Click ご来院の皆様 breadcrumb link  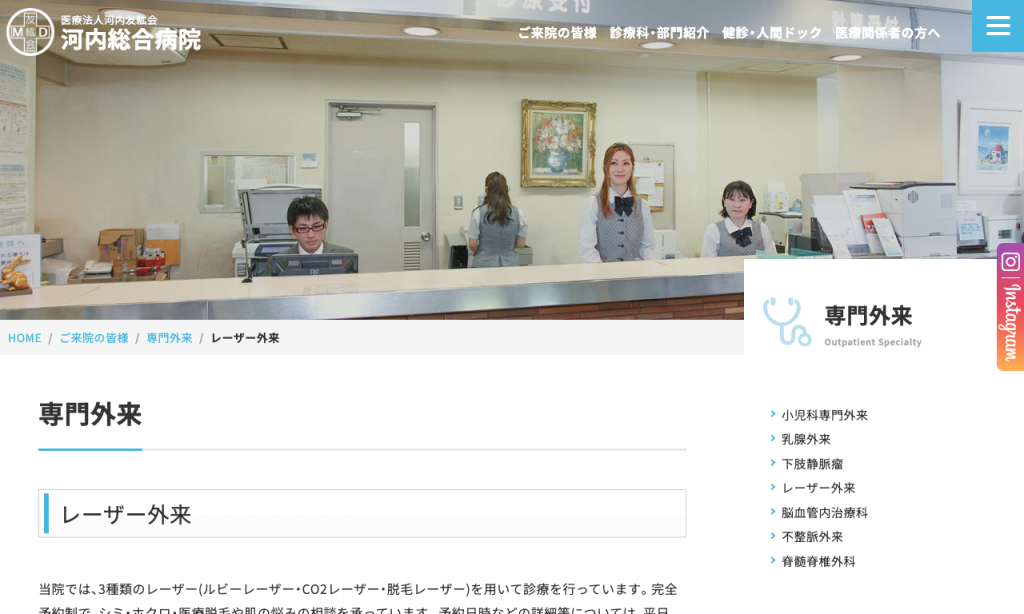point(94,338)
